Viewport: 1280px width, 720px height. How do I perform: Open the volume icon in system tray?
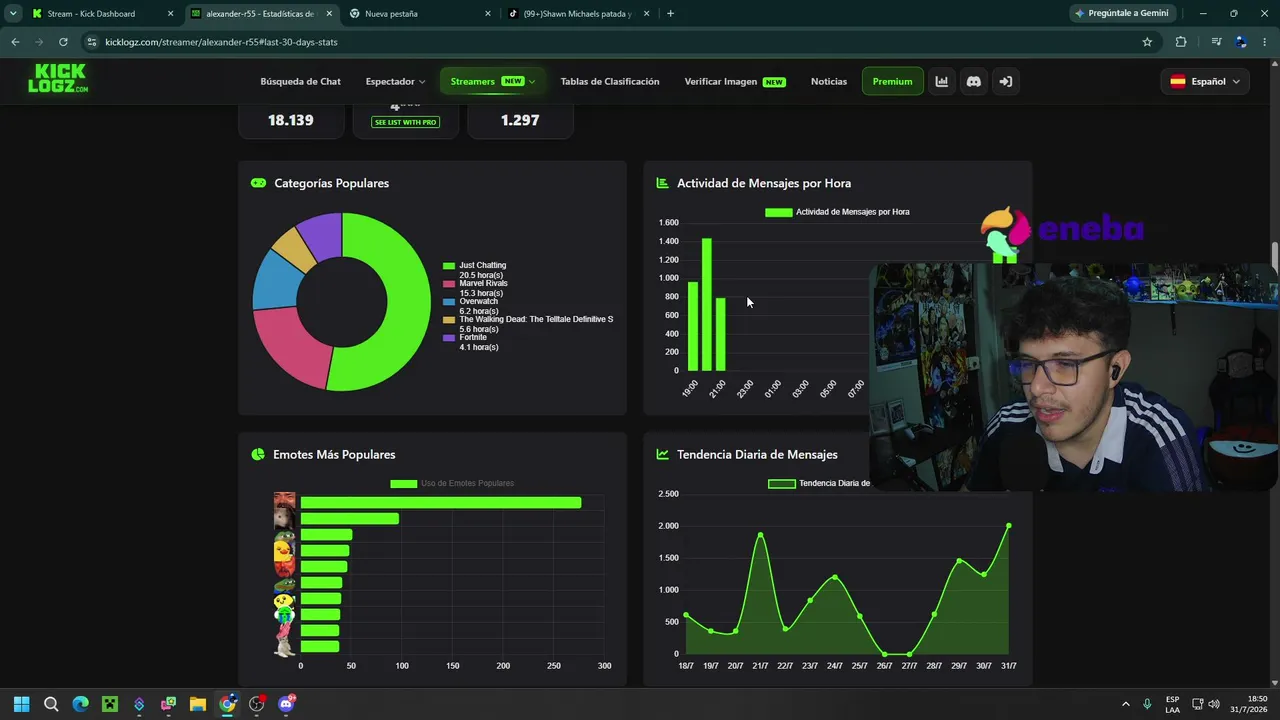(x=1214, y=704)
